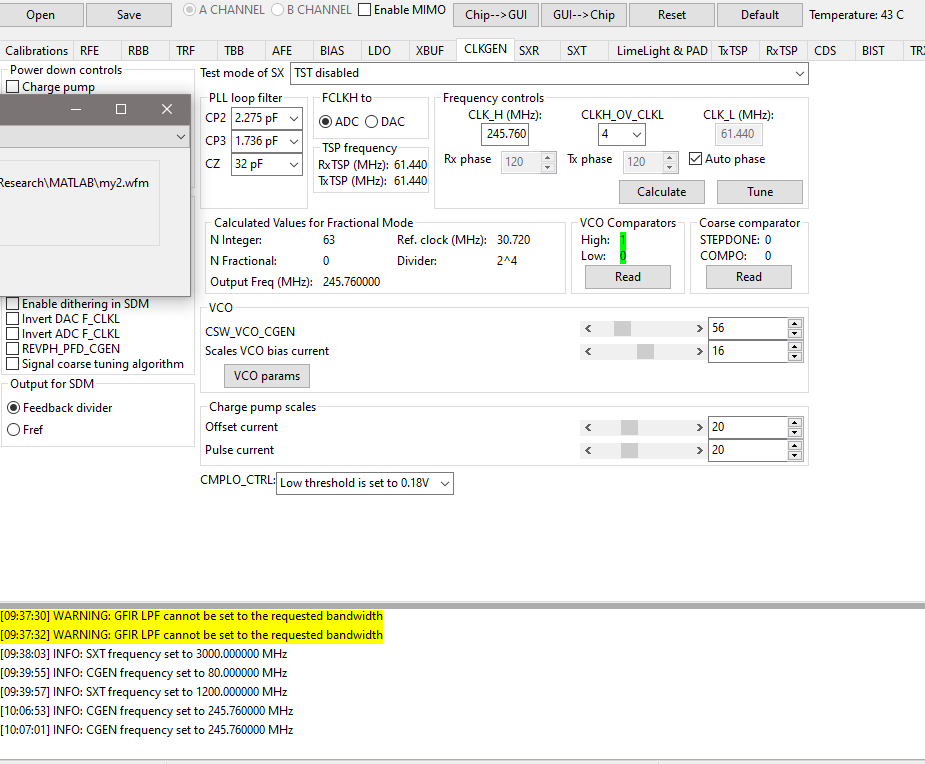The height and width of the screenshot is (764, 925).
Task: Click left arrow of Offset current slider
Action: (588, 427)
